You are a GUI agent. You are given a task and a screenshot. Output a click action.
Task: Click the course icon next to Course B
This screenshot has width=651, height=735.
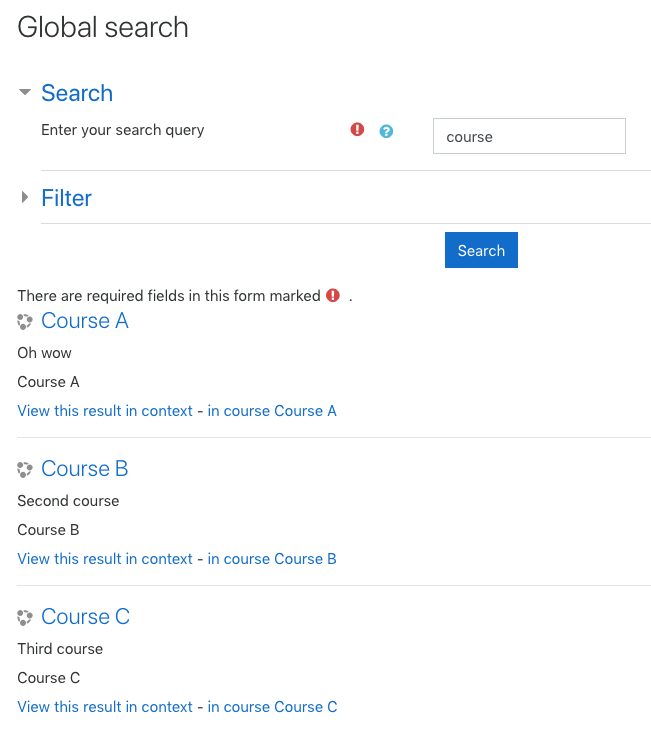click(25, 470)
